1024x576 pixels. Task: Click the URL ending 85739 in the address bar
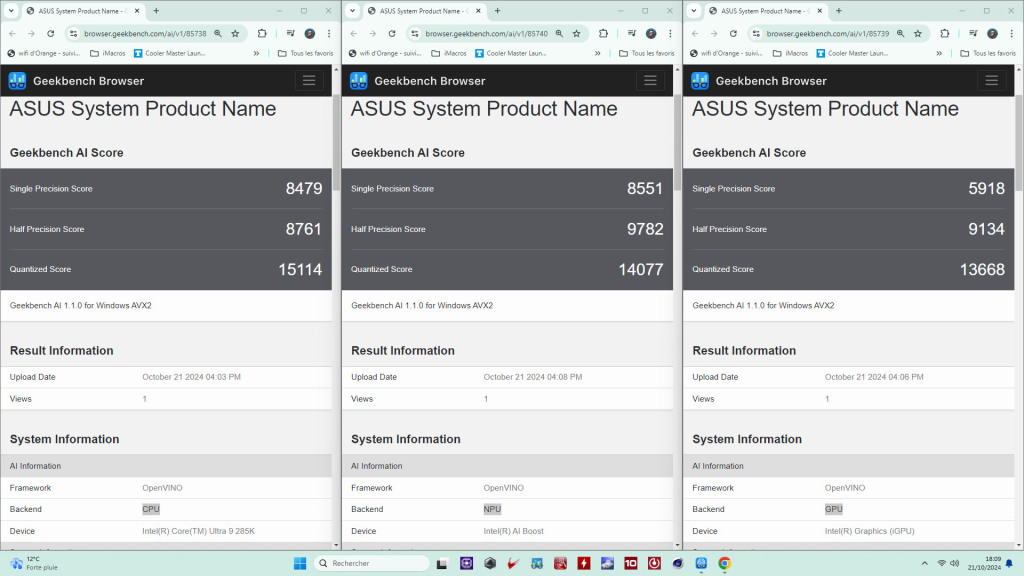click(828, 33)
